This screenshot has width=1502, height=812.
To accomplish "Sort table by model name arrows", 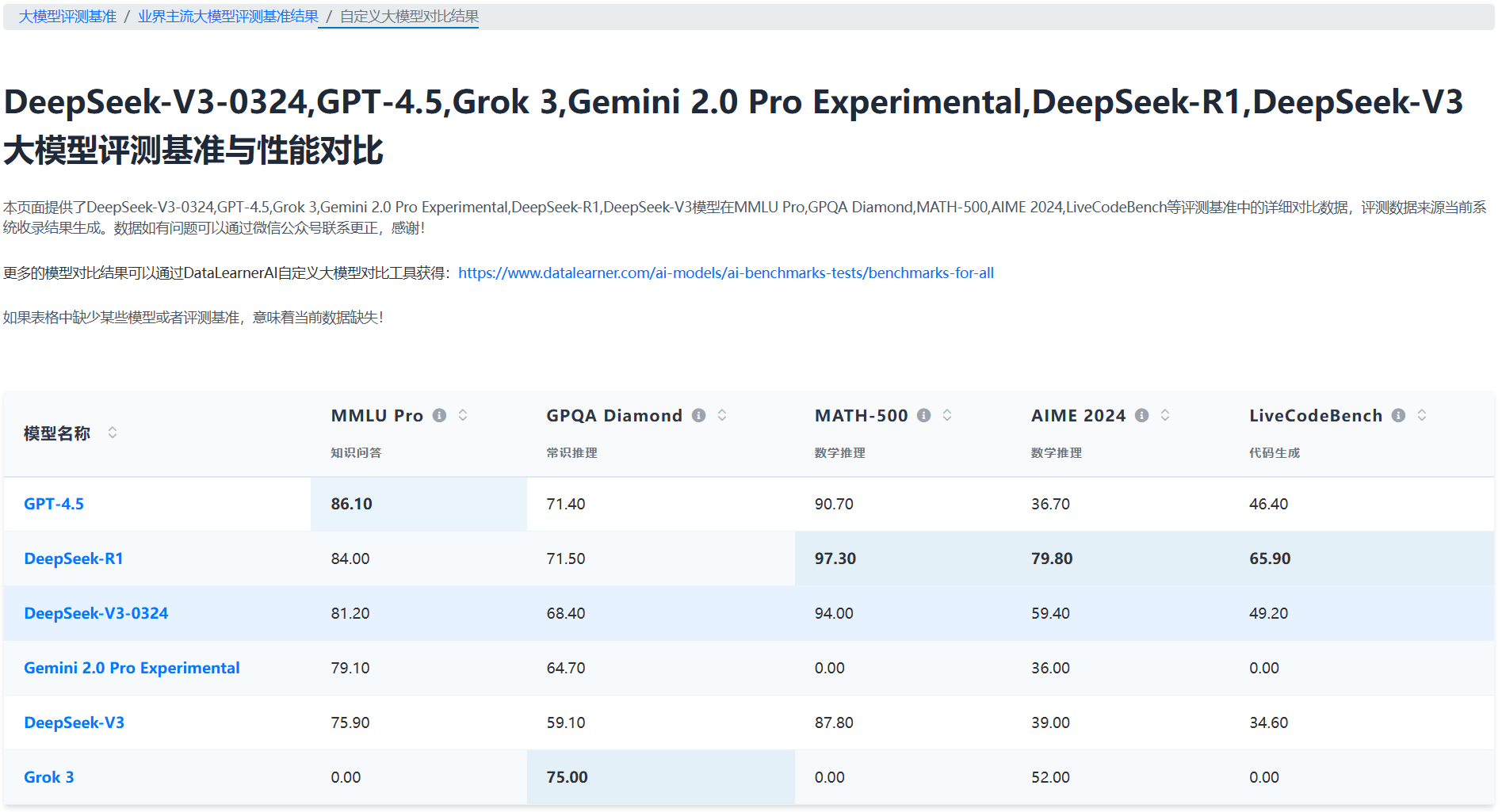I will pos(113,433).
